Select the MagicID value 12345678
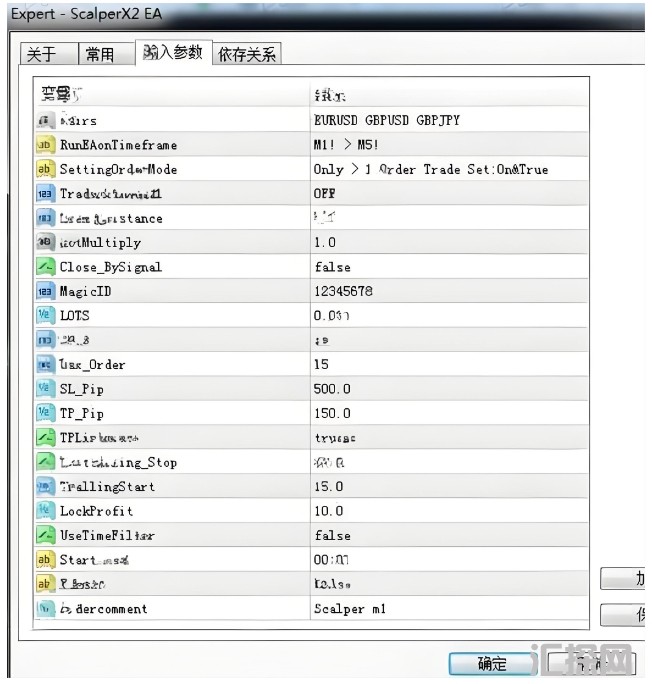 [x=343, y=291]
